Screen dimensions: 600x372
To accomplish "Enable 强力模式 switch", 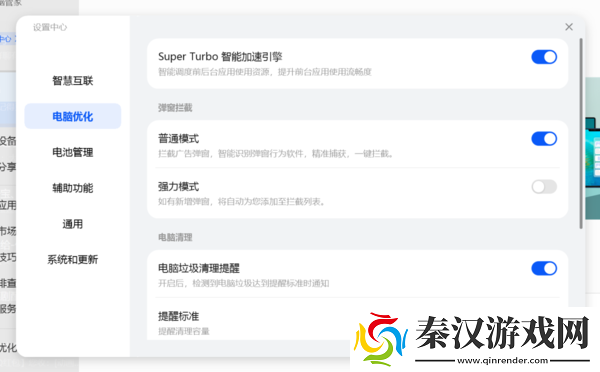I will point(544,187).
